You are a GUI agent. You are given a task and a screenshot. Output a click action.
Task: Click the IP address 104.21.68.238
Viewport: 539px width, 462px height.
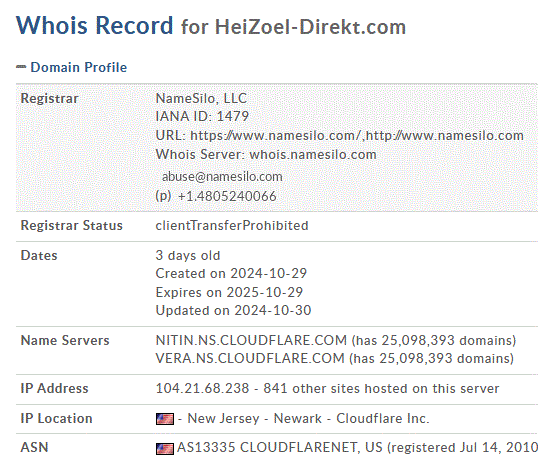202,388
